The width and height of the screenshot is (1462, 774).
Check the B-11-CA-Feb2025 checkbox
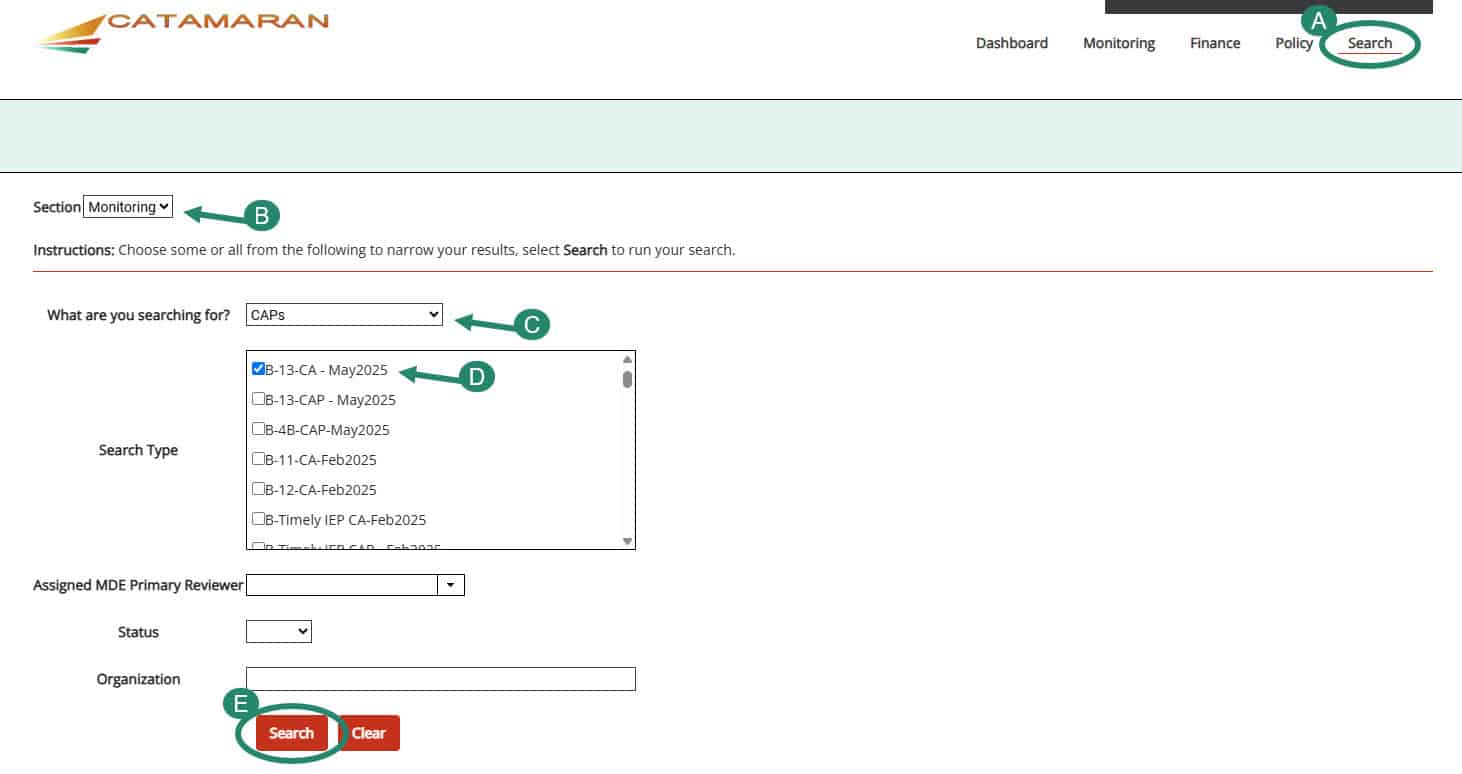point(259,459)
